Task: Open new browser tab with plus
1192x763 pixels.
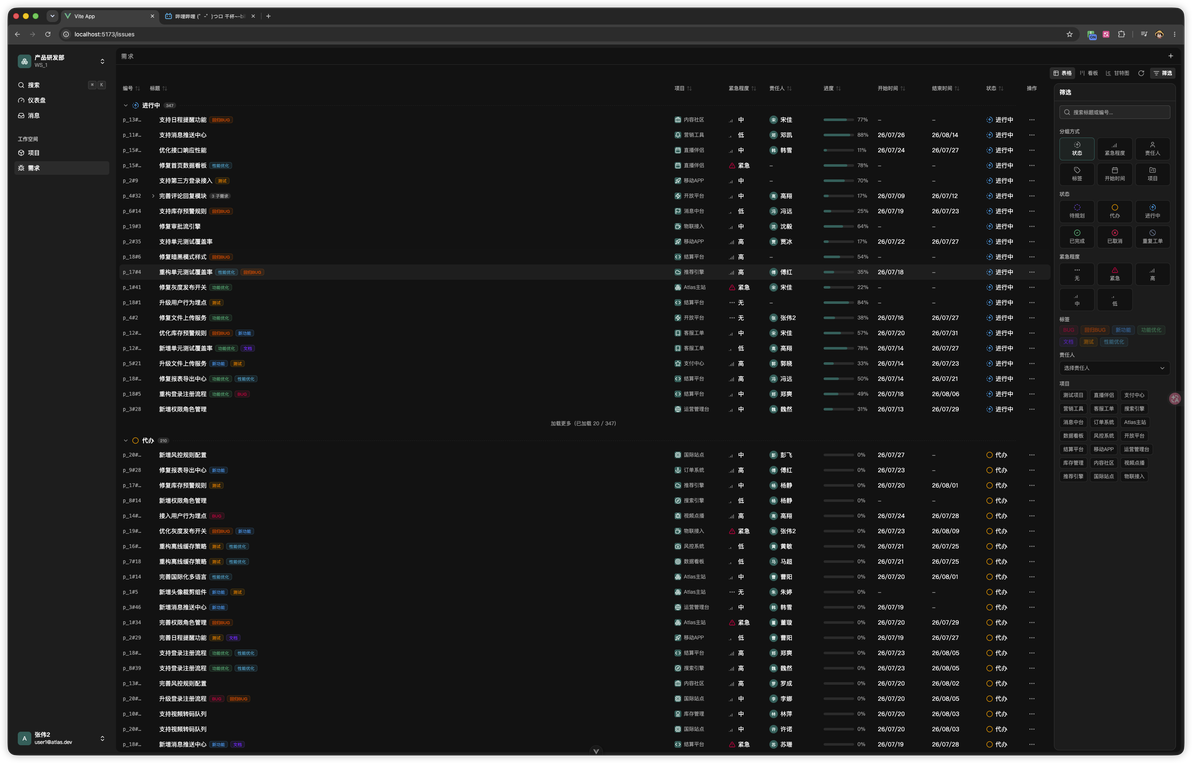Action: 268,16
